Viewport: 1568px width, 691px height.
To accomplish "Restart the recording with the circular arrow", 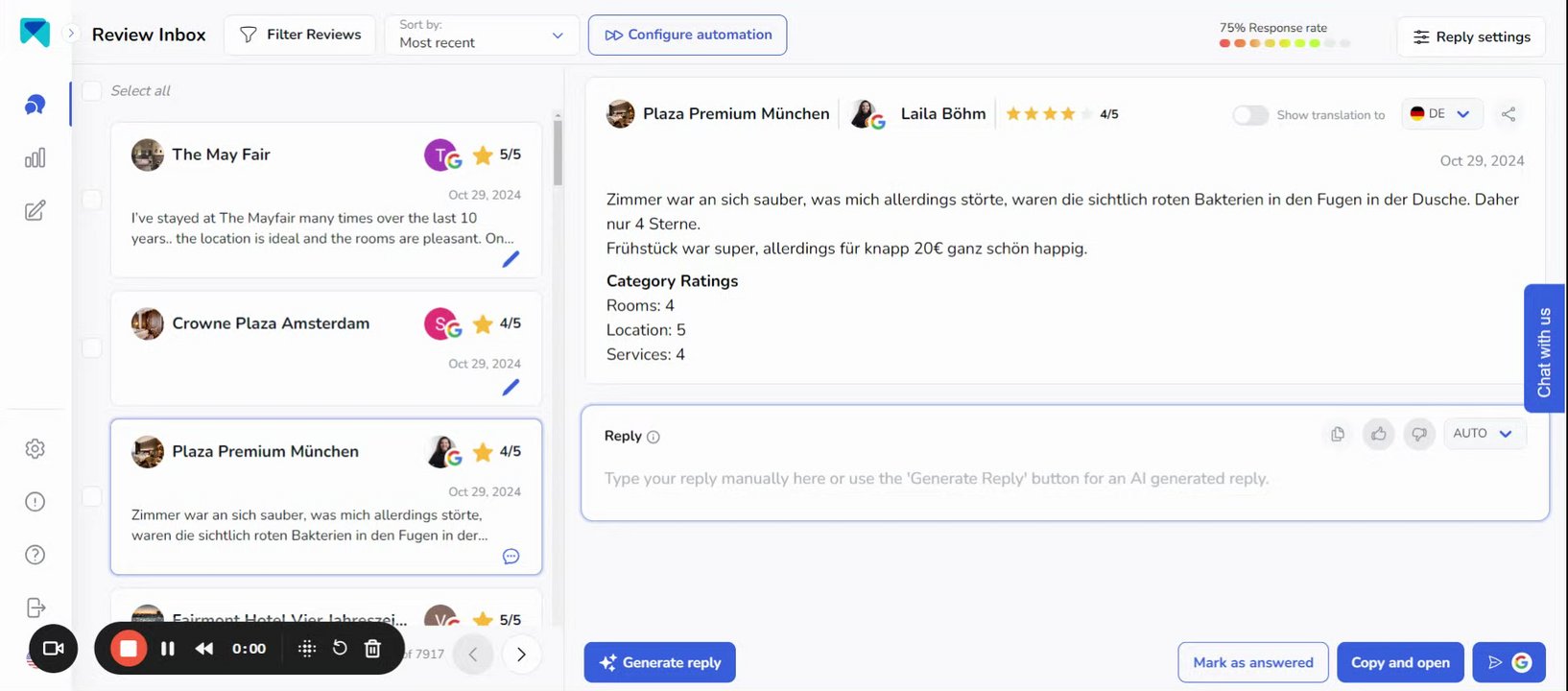I will pos(340,649).
